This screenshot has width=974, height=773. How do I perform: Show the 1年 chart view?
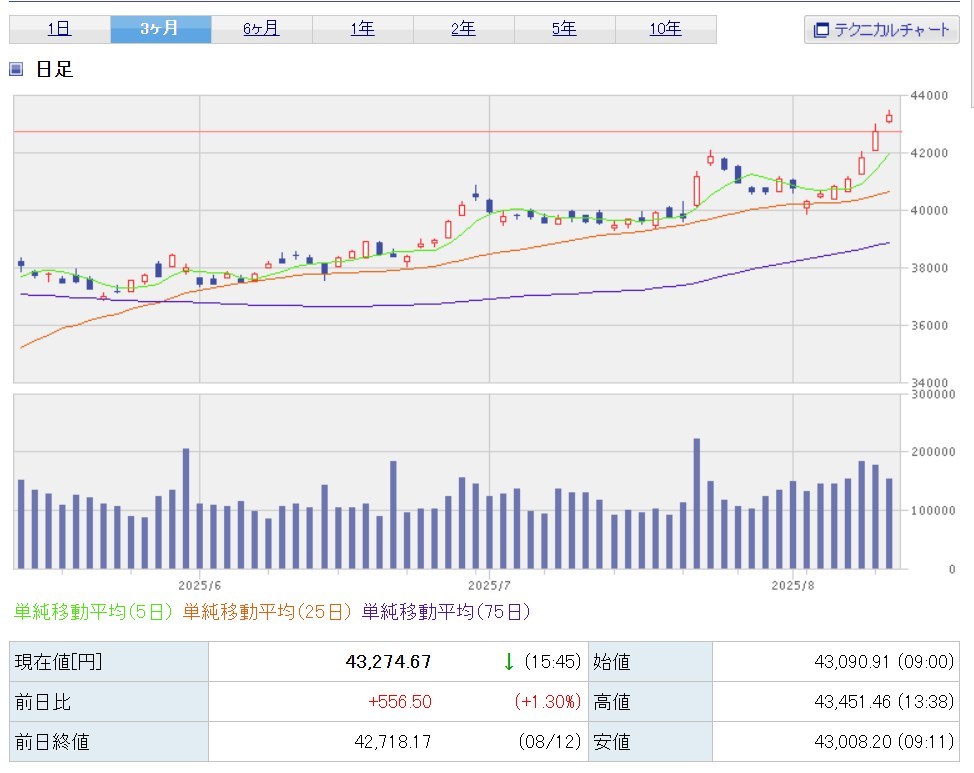pyautogui.click(x=362, y=29)
